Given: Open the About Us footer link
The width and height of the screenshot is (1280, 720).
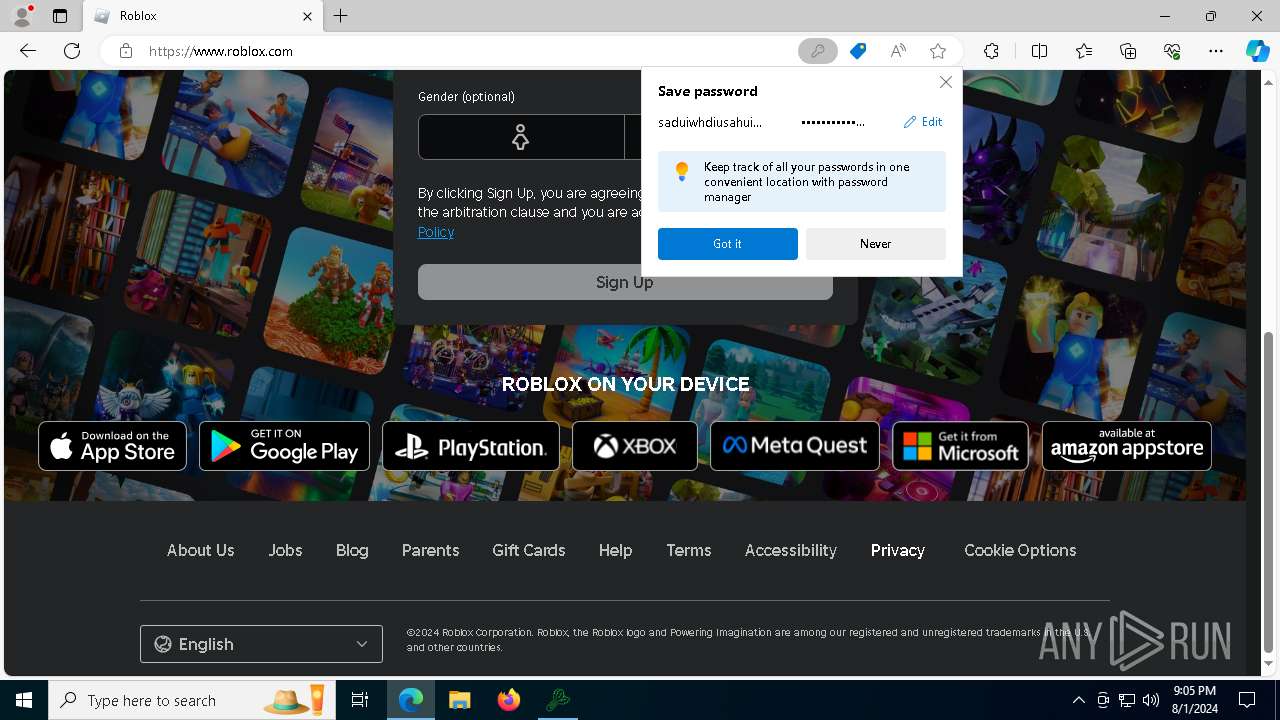Looking at the screenshot, I should 201,550.
